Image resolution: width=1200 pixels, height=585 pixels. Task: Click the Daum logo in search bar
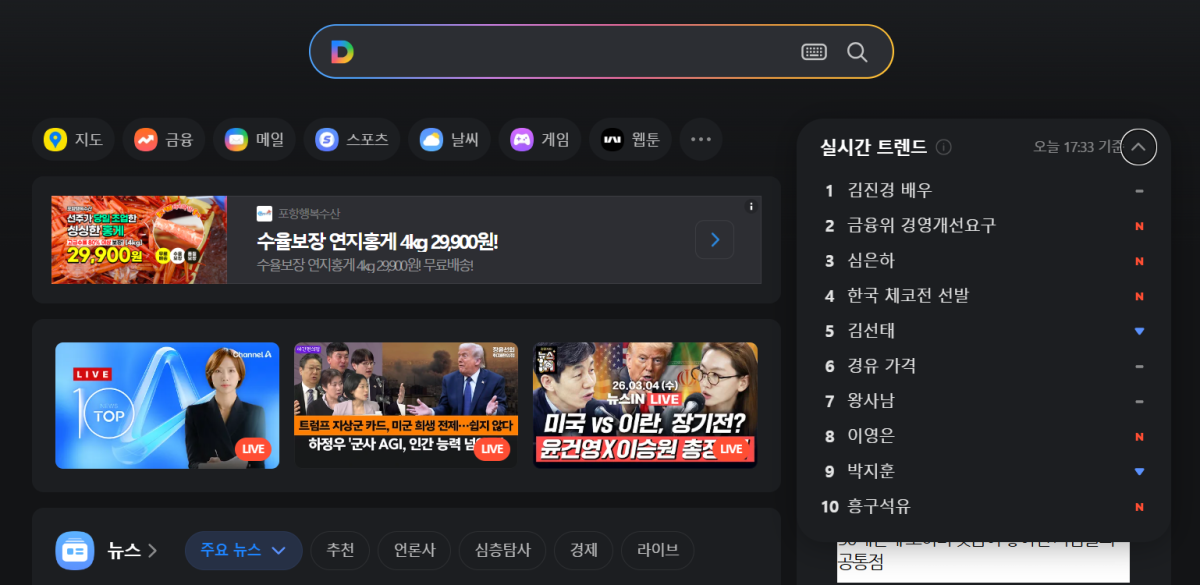click(x=342, y=52)
